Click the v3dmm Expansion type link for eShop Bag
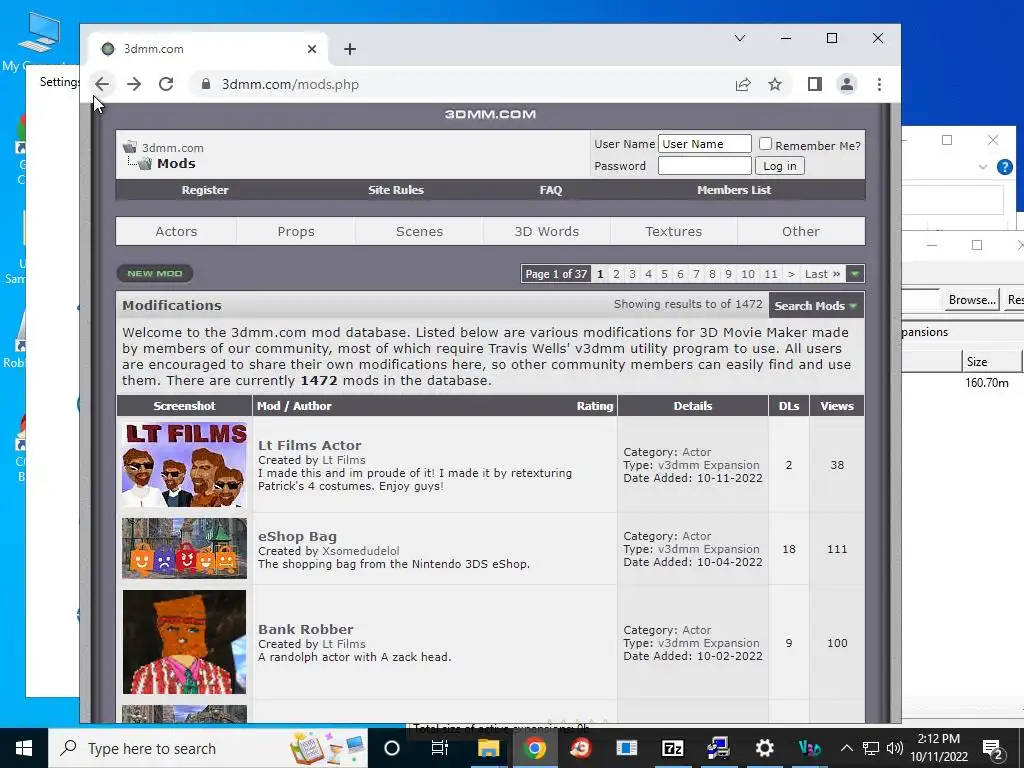 709,549
